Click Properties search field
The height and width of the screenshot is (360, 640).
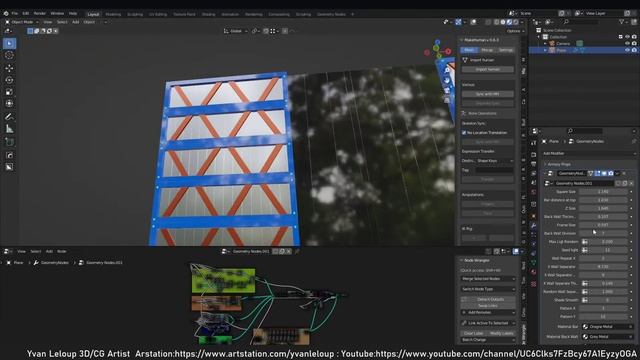pyautogui.click(x=585, y=131)
